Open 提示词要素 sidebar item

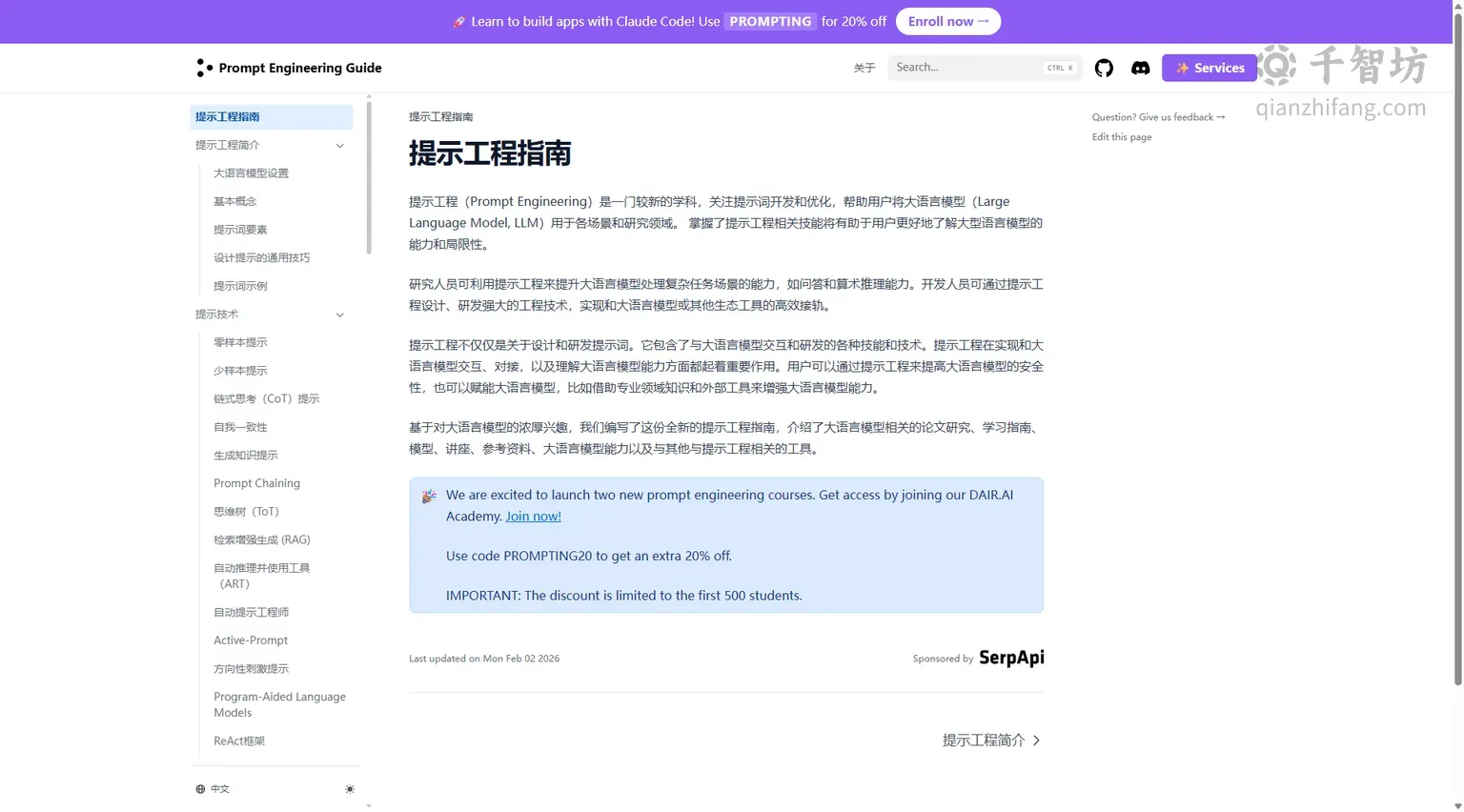tap(240, 230)
